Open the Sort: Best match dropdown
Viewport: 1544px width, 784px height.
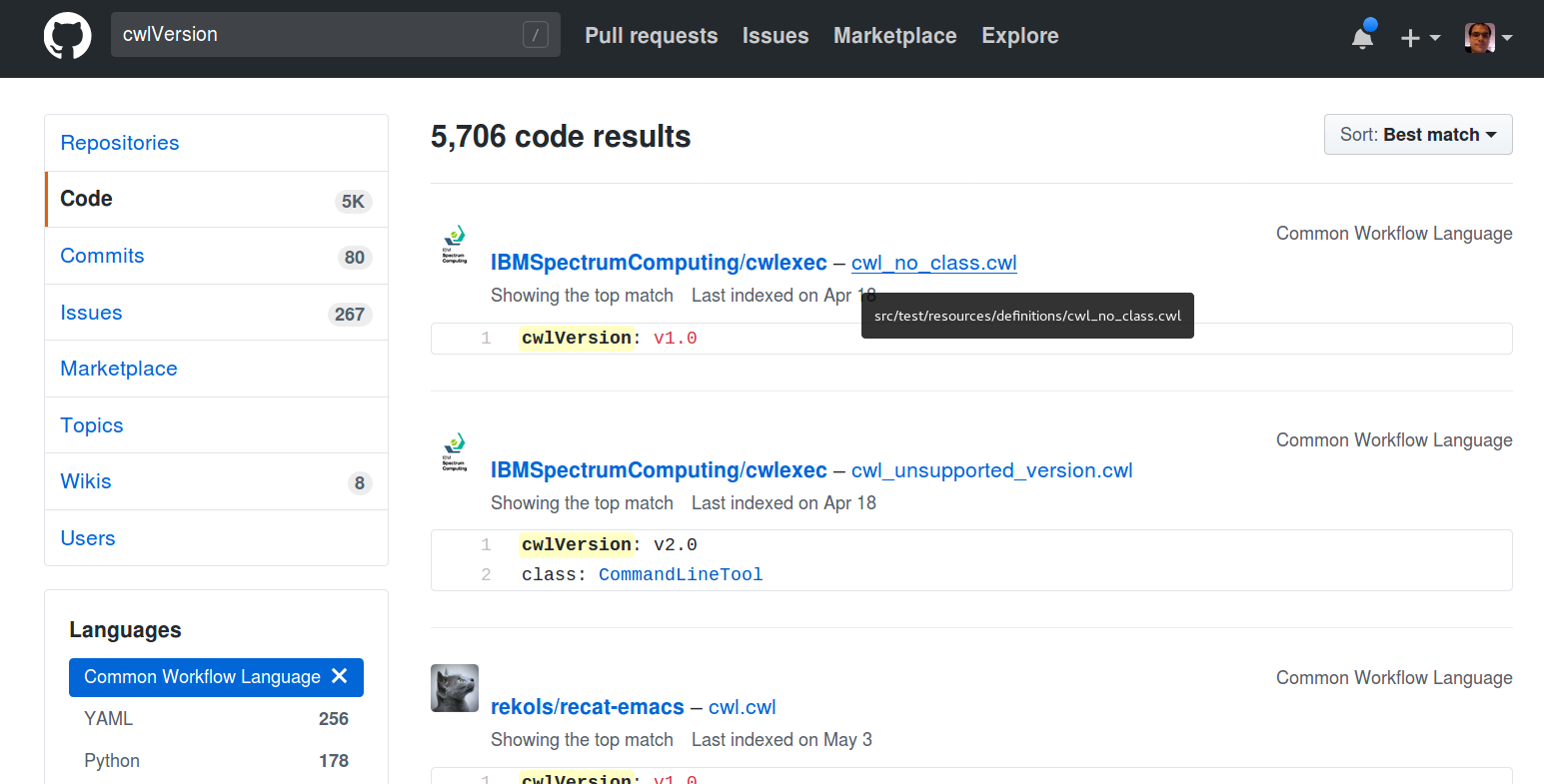point(1418,135)
